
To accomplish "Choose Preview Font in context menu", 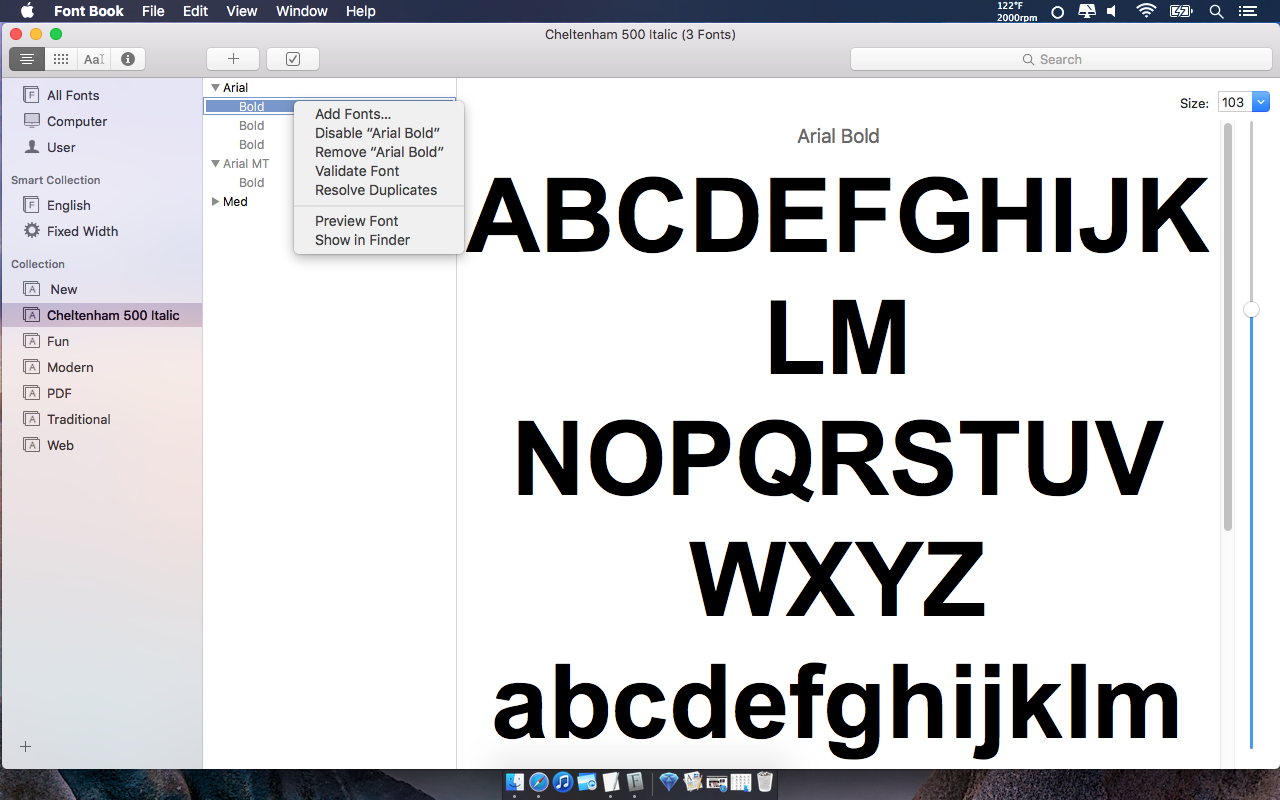I will [379, 221].
